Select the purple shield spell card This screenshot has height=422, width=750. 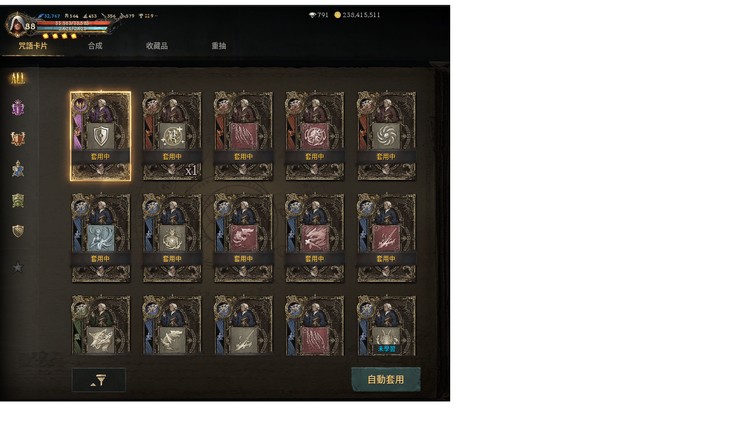(100, 136)
